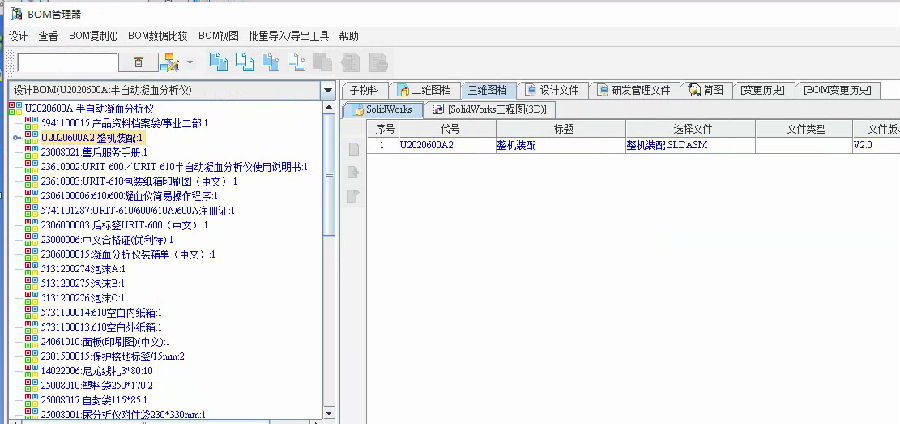900x424 pixels.
Task: Open the 查看 menu
Action: click(x=48, y=36)
